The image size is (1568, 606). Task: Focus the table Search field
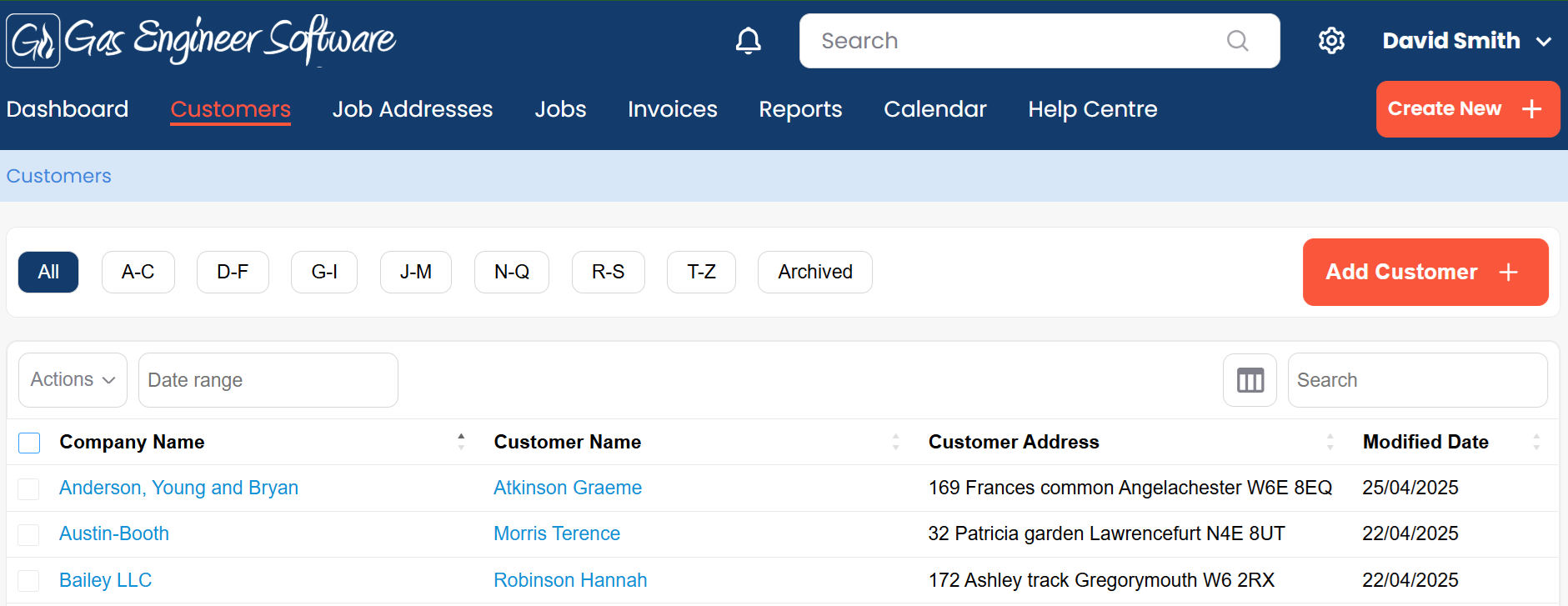(1416, 380)
